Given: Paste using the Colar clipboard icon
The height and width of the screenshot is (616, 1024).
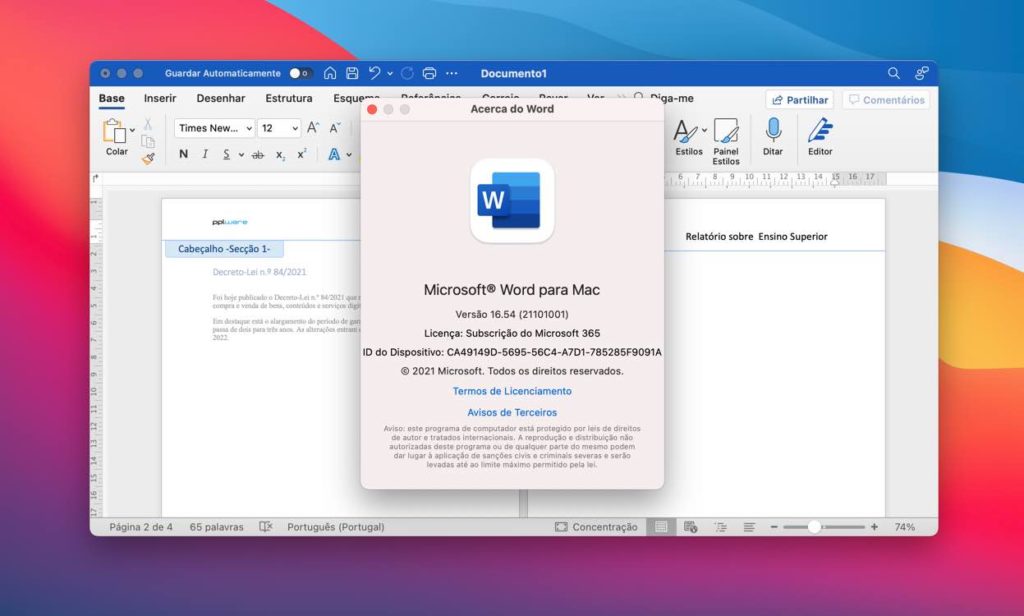Looking at the screenshot, I should pyautogui.click(x=114, y=131).
